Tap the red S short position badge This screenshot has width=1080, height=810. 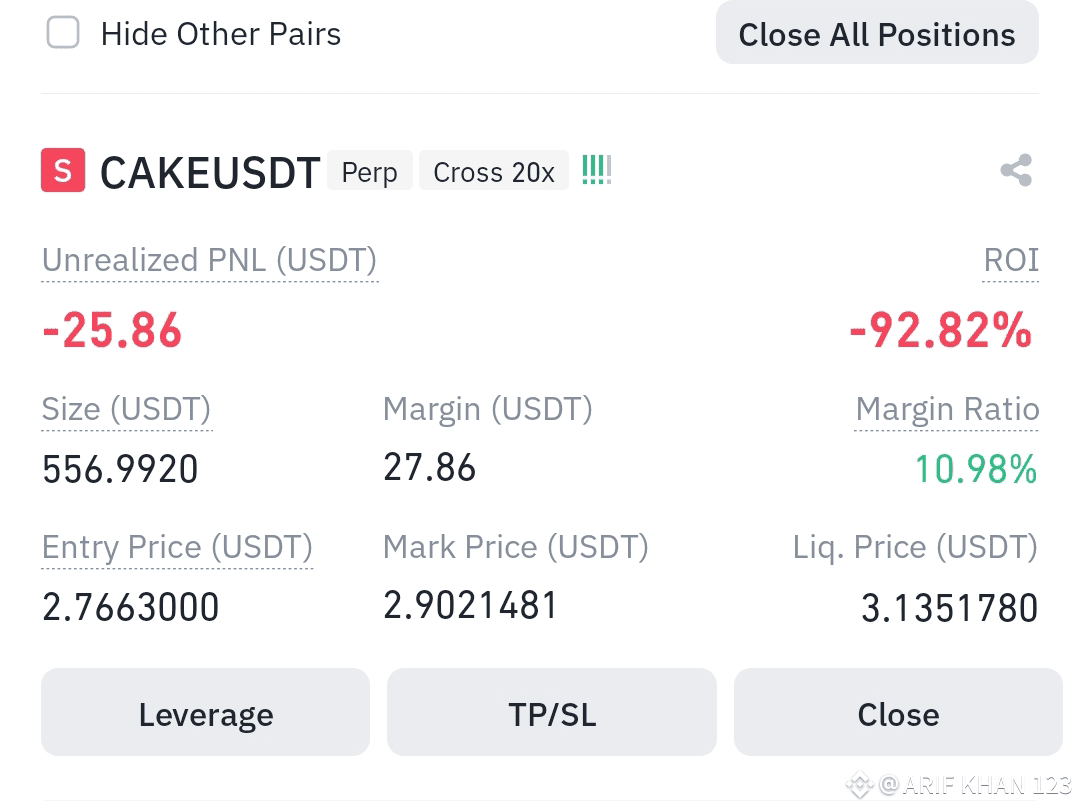[x=63, y=170]
